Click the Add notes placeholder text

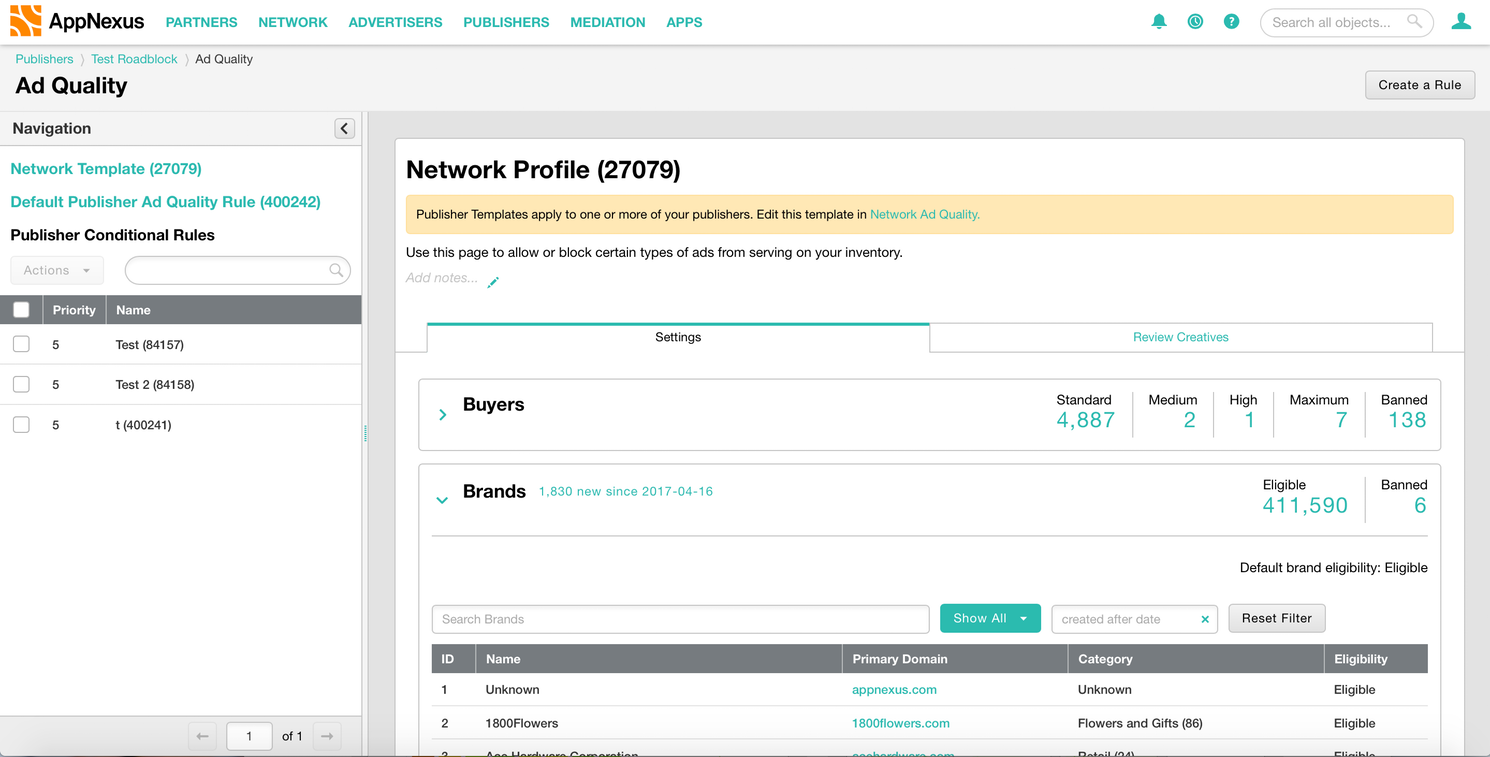point(442,278)
